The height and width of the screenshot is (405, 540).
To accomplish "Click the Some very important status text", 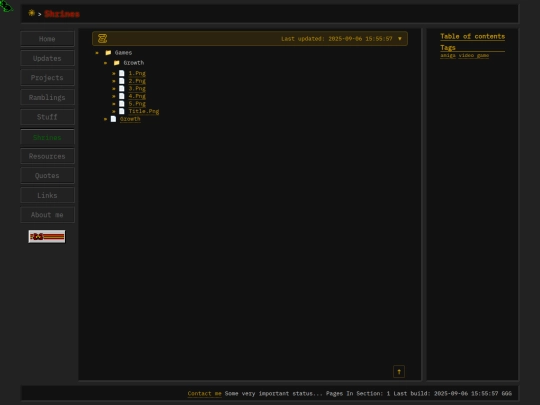I will click(x=274, y=393).
